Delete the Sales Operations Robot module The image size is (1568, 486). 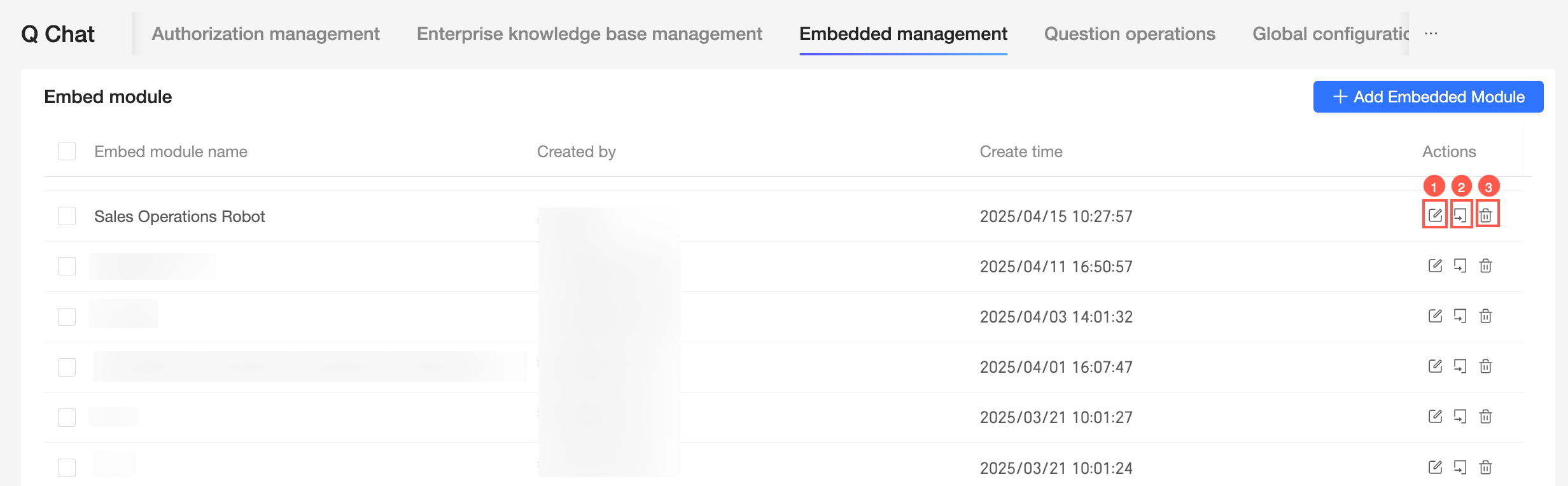pos(1486,215)
